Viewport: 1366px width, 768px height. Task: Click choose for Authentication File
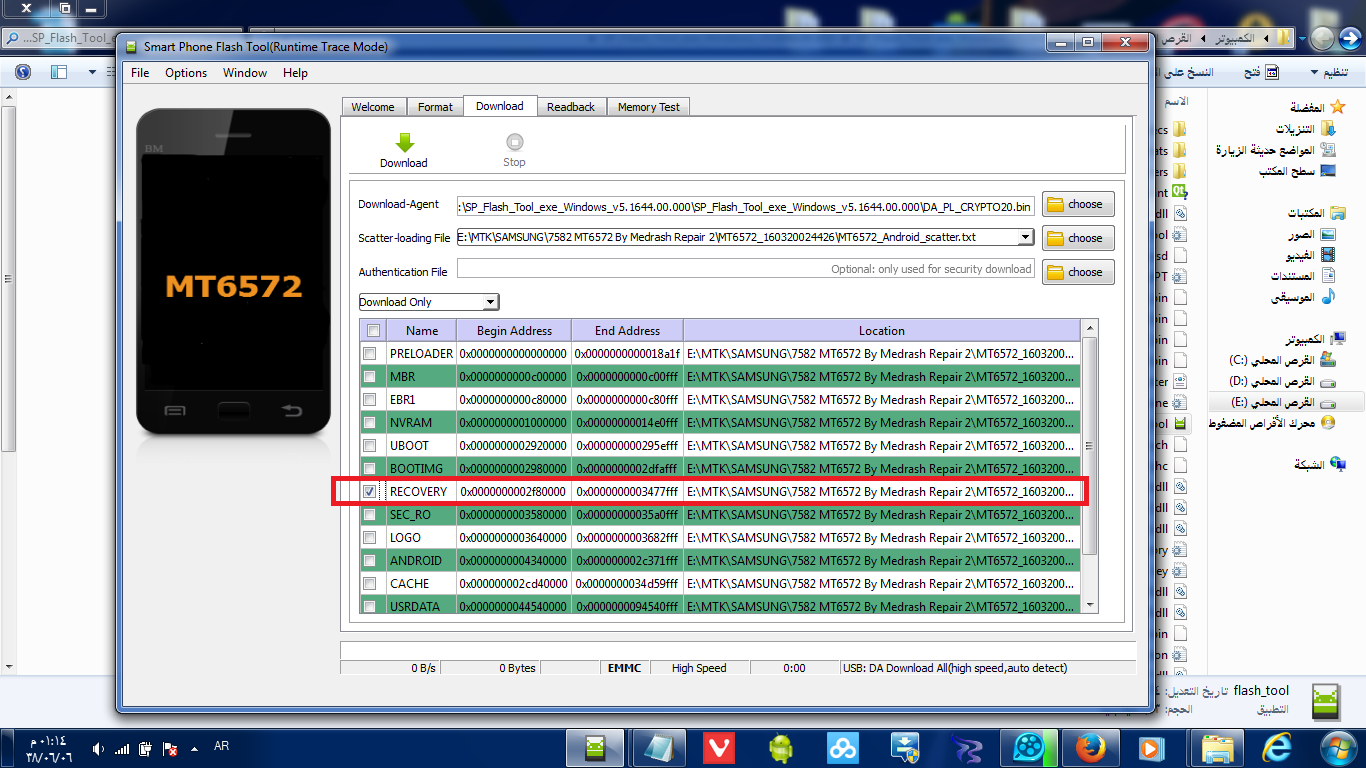tap(1078, 272)
